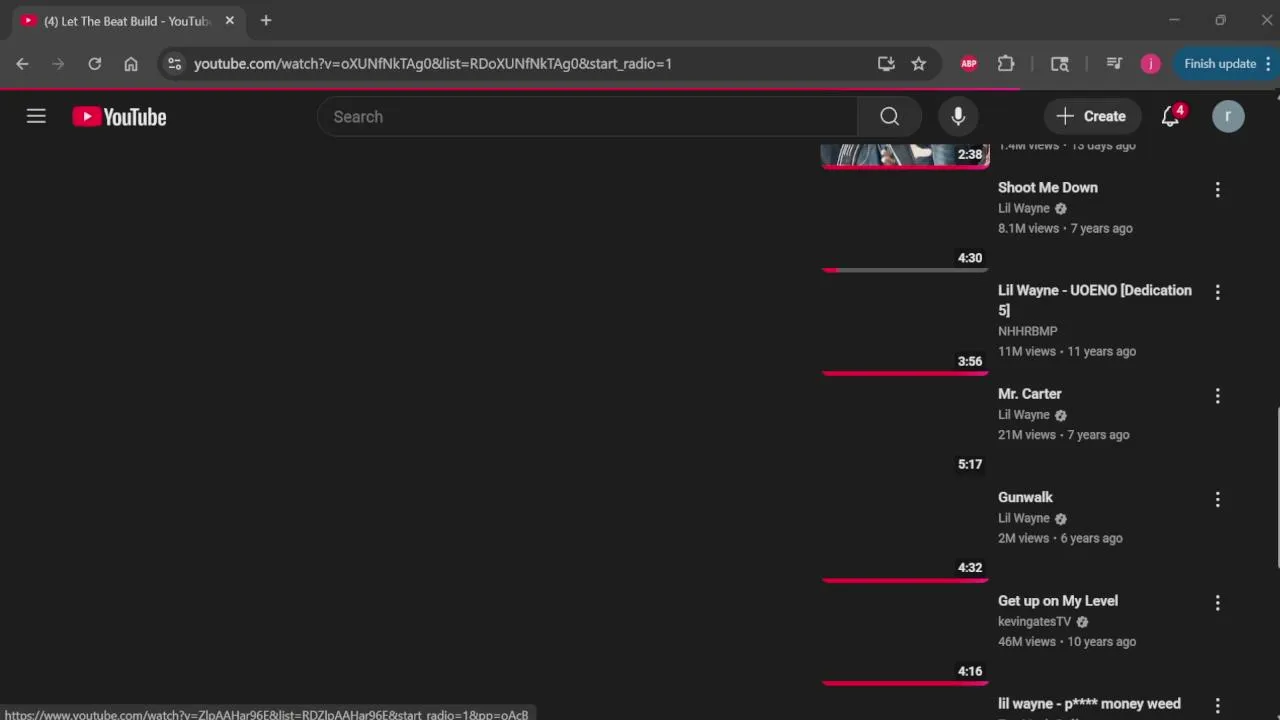The width and height of the screenshot is (1280, 720).
Task: Go back with browser back arrow
Action: click(22, 64)
